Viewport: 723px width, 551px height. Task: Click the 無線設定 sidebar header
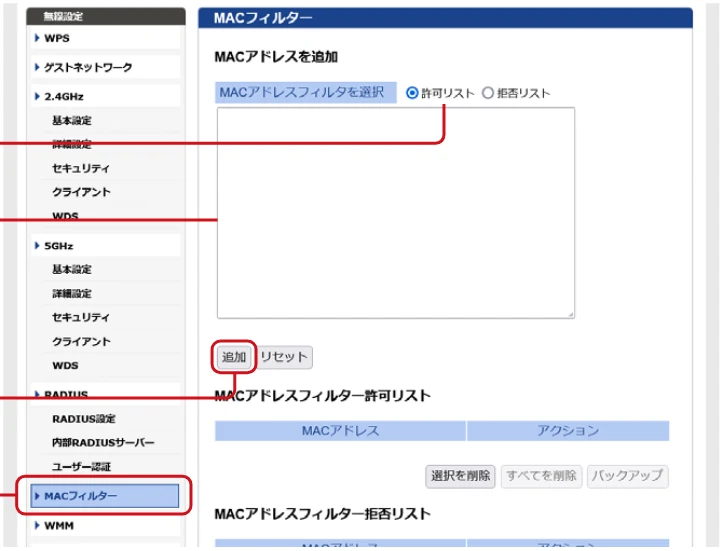coord(63,17)
